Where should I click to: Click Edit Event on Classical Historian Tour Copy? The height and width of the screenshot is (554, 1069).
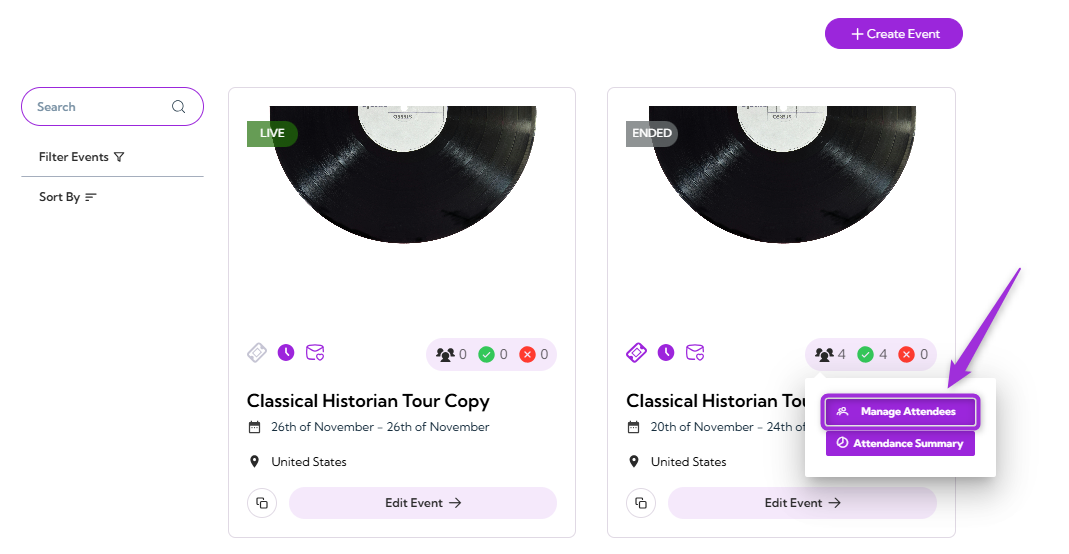point(423,503)
